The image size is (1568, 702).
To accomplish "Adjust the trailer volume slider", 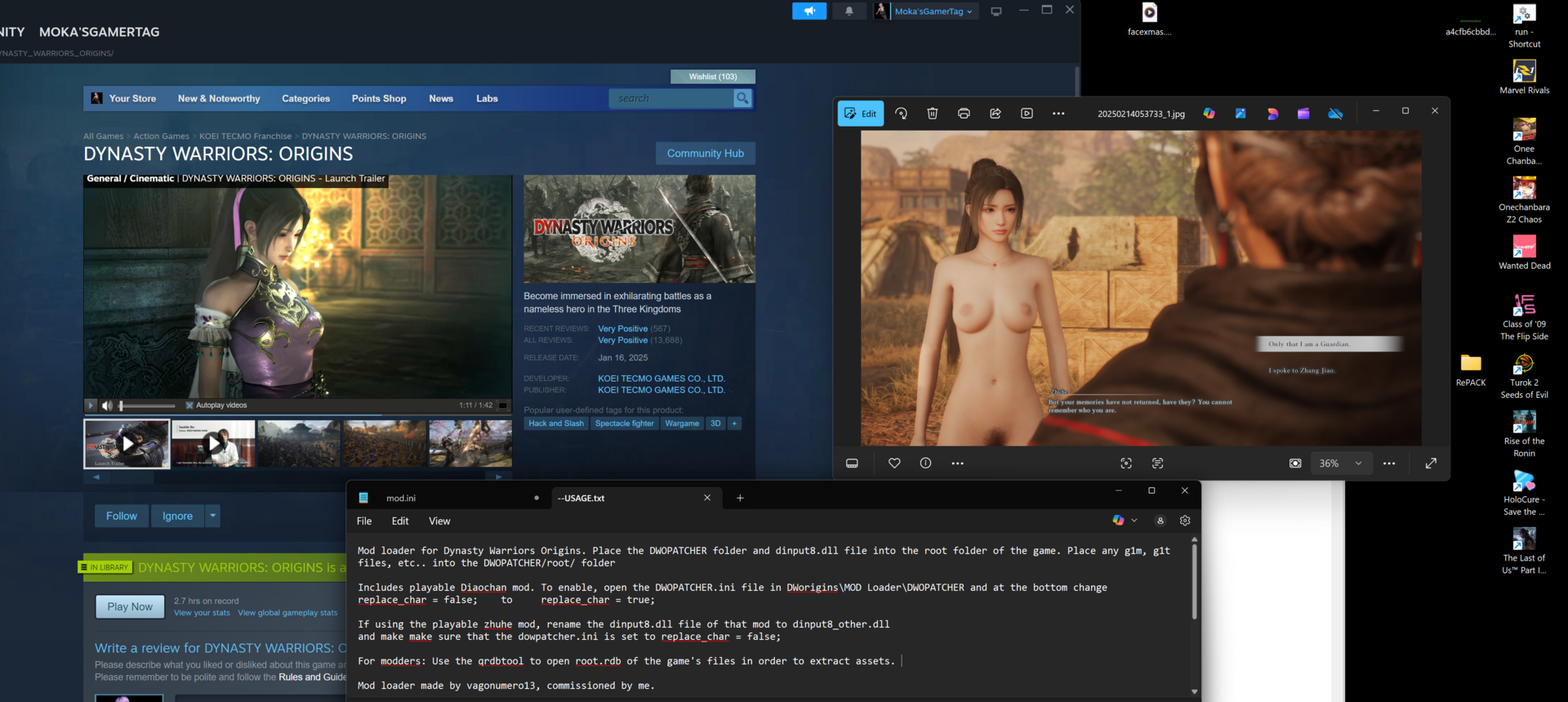I will (147, 405).
